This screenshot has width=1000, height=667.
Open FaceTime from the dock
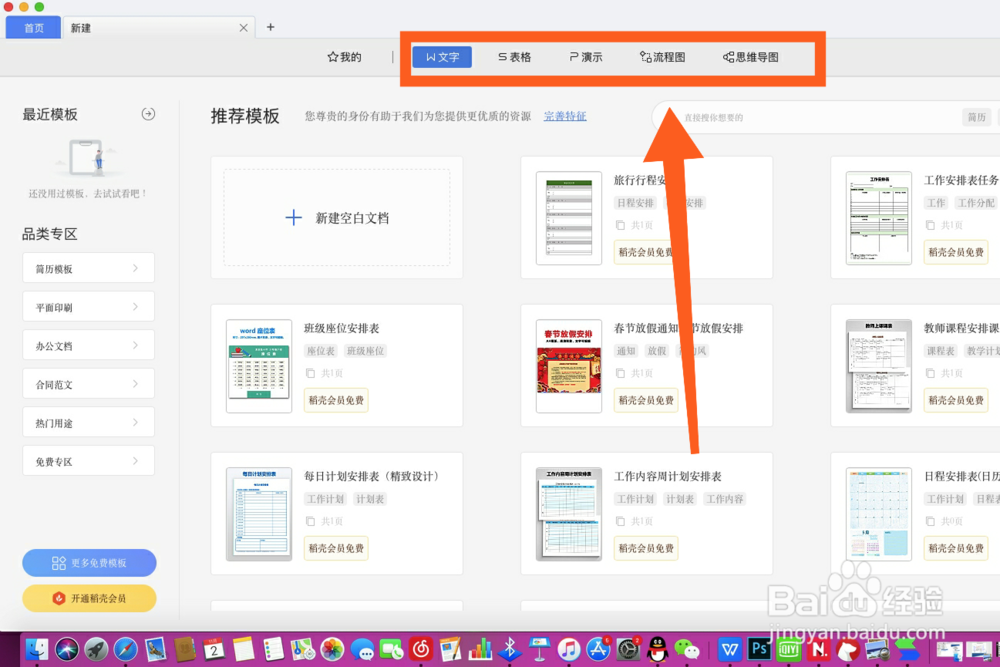tap(391, 650)
